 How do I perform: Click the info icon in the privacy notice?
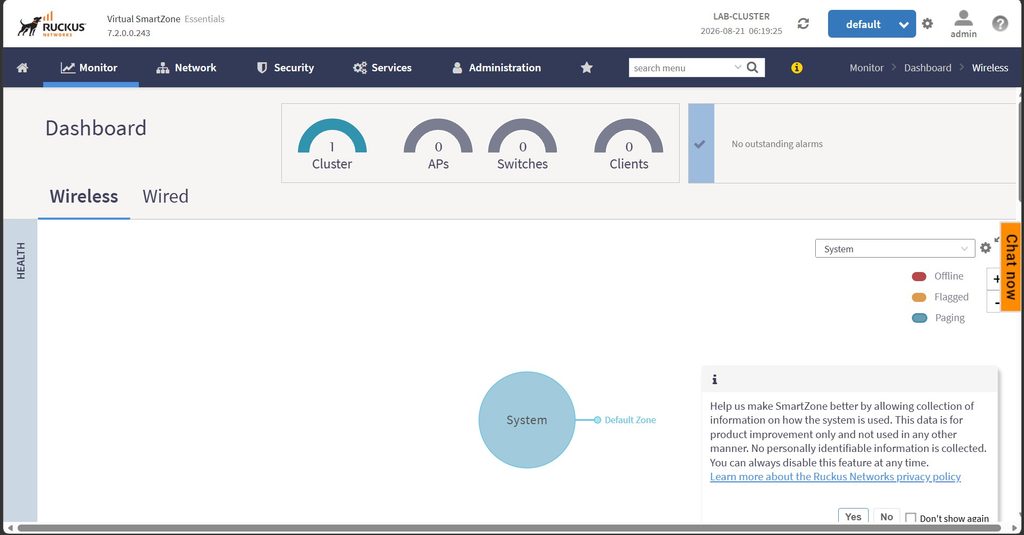coord(714,379)
